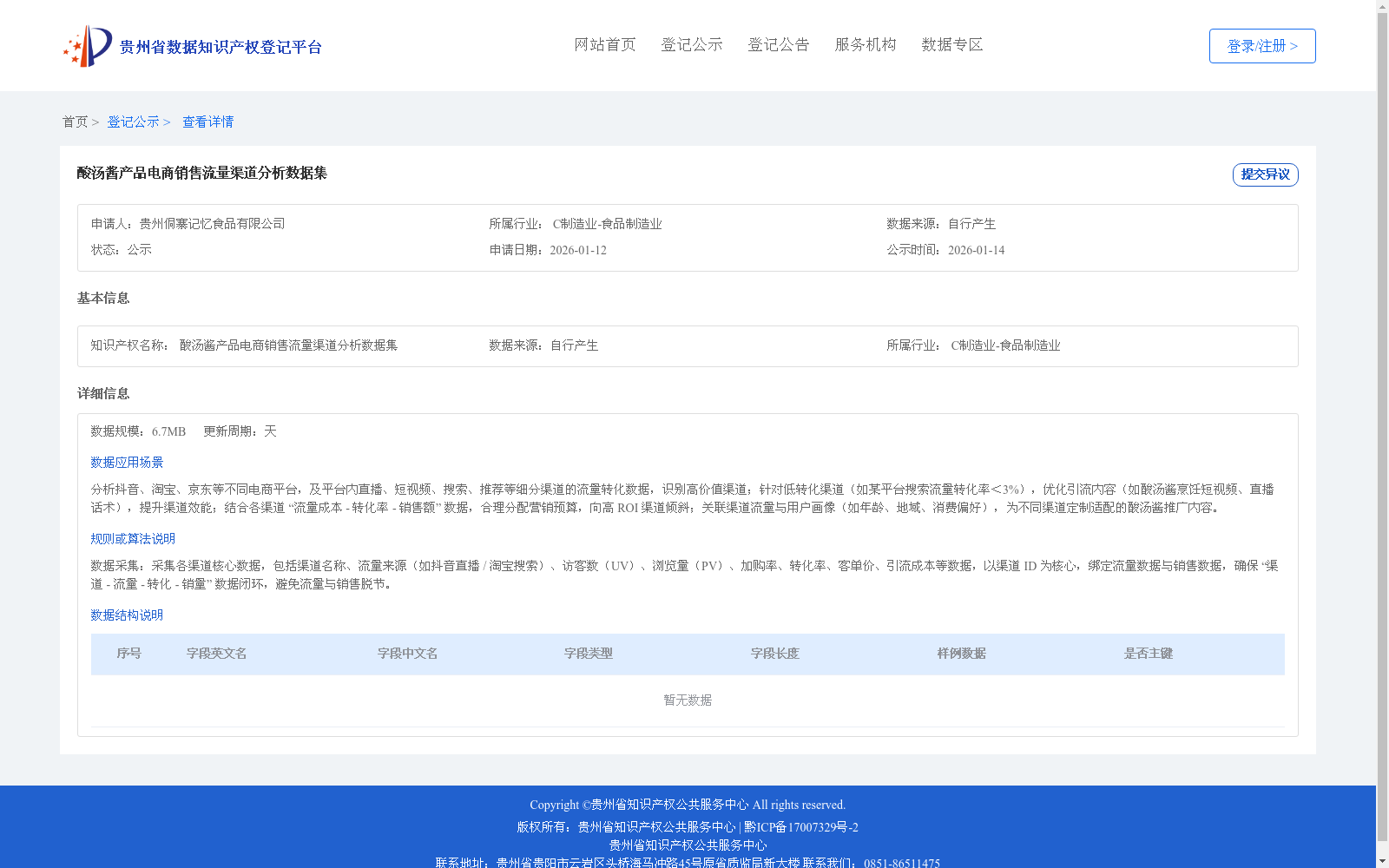
Task: Click the 数据应用场景 heading
Action: 127,463
